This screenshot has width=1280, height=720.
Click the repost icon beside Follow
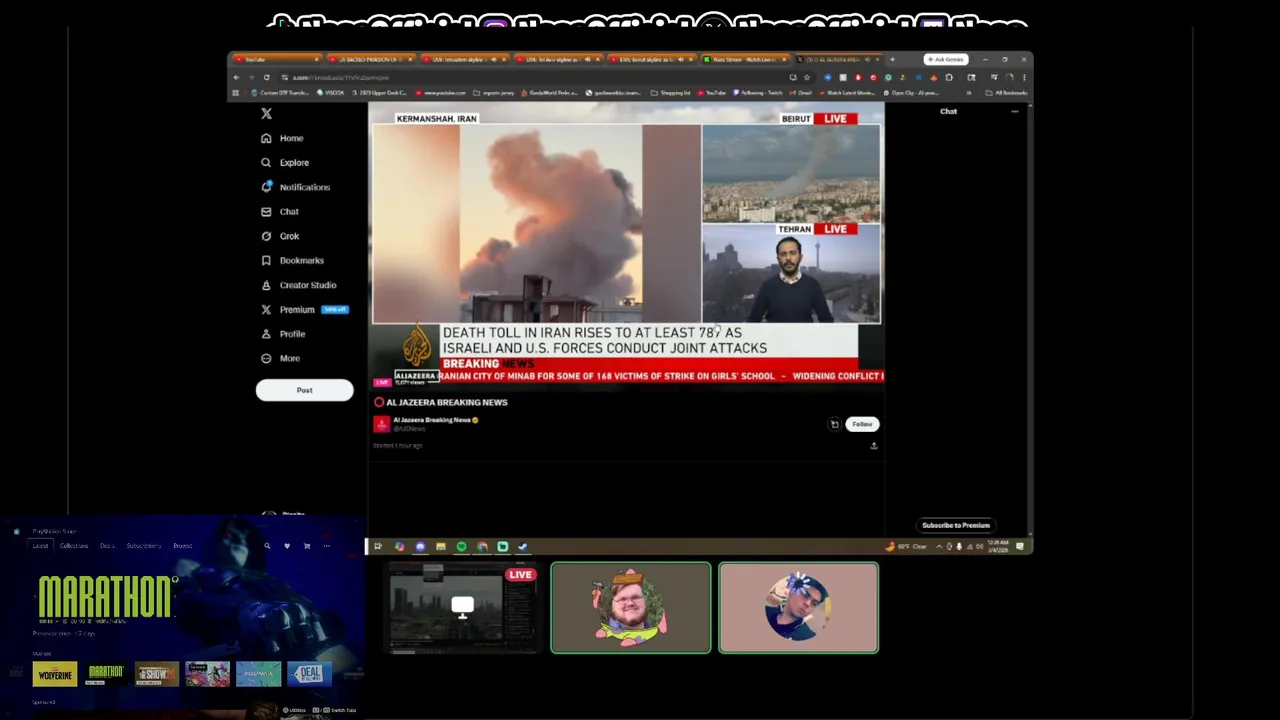(834, 424)
